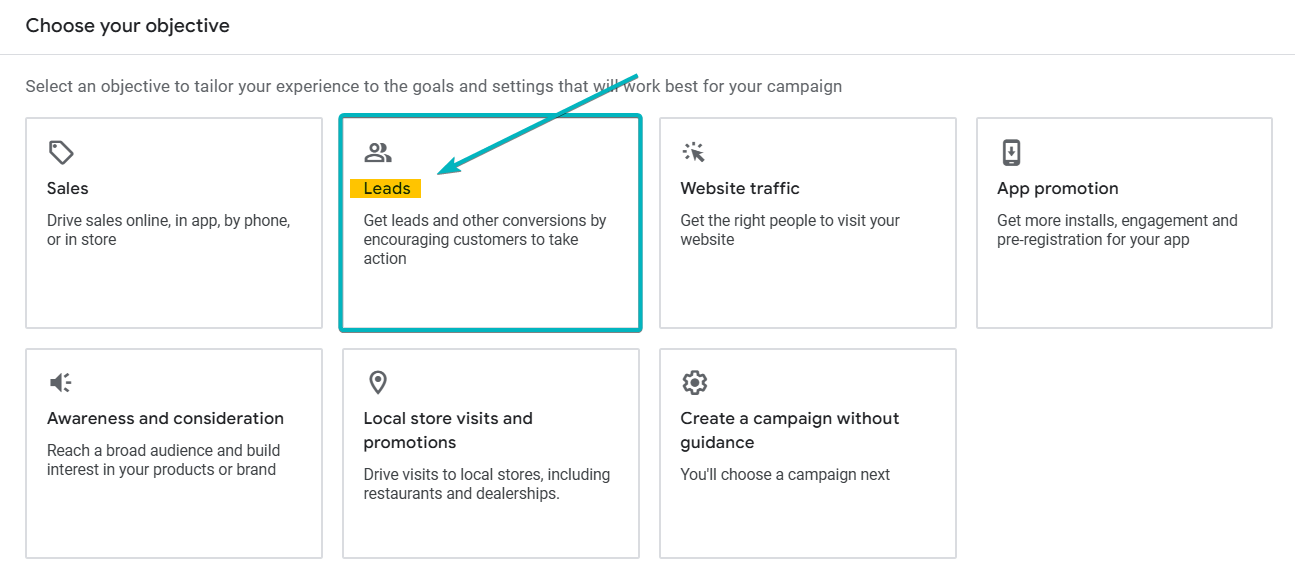The height and width of the screenshot is (574, 1295).
Task: Click the 'right people to visit' description
Action: 789,230
